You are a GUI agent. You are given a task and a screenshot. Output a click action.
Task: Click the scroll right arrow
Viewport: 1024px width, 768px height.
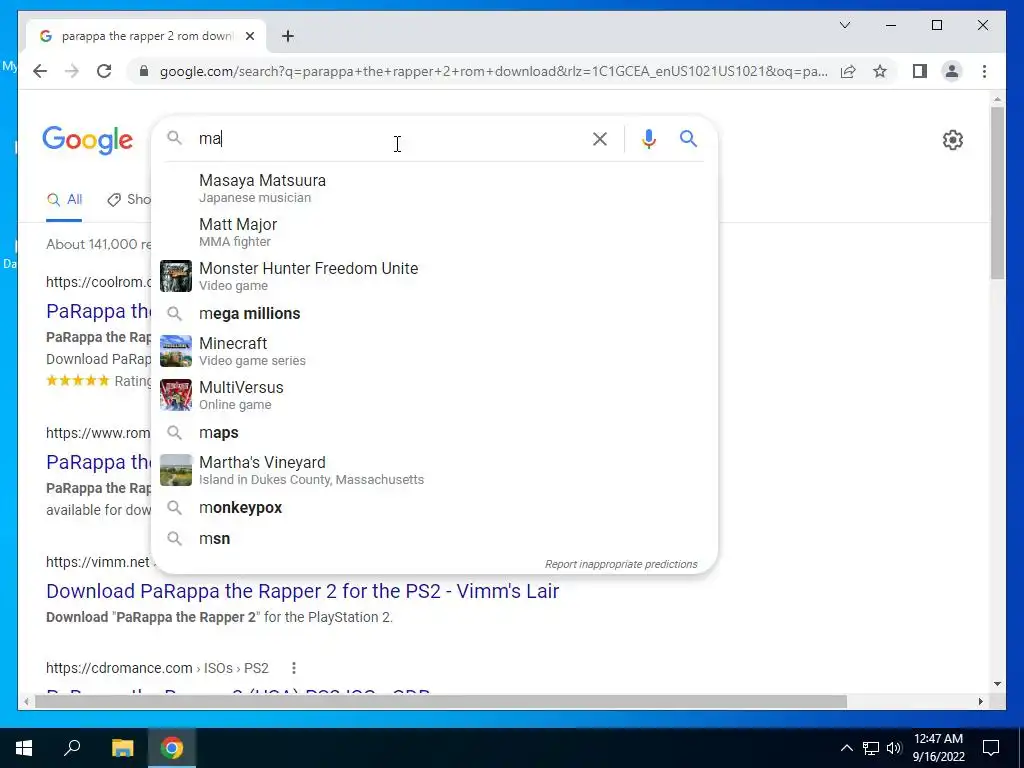click(980, 701)
